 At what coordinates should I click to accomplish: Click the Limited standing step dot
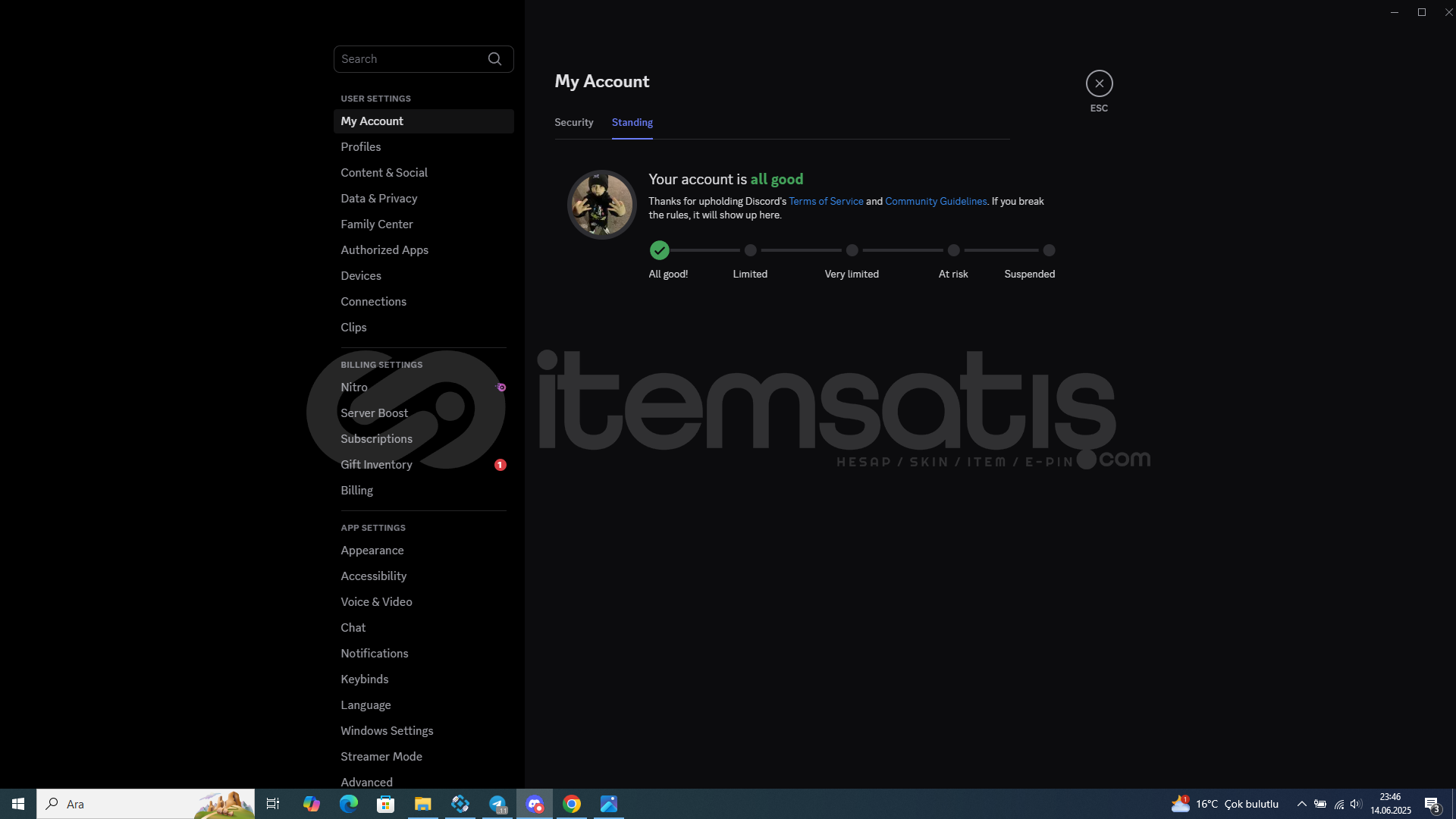[750, 250]
